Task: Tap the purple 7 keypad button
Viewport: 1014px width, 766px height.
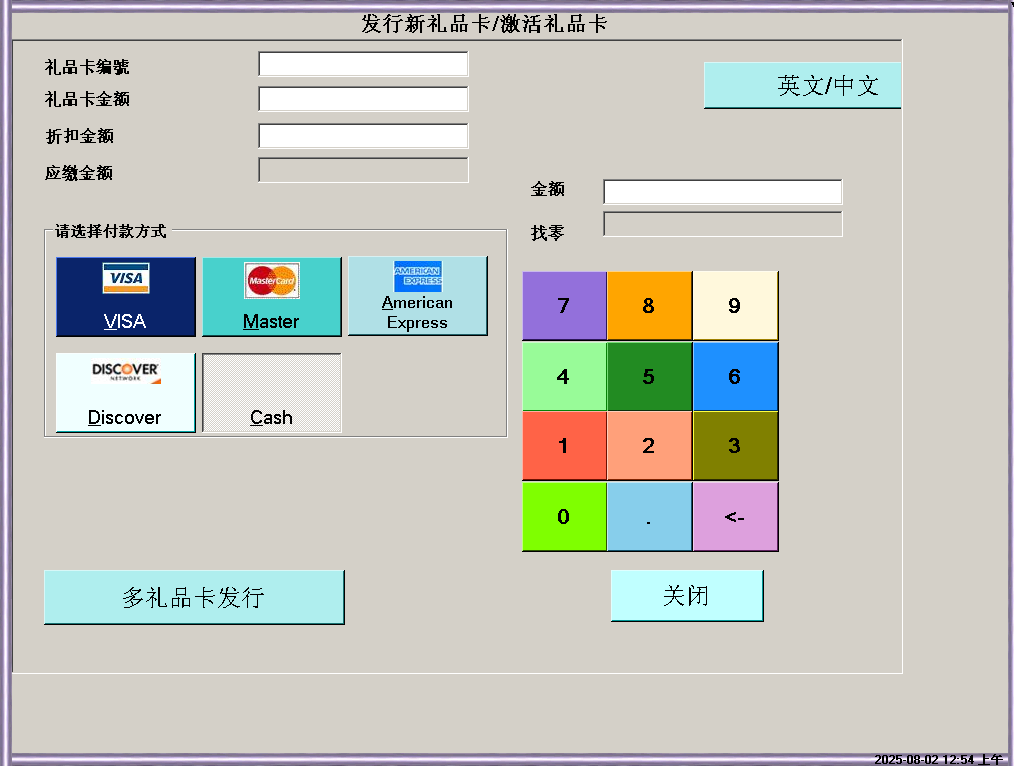Action: point(564,306)
